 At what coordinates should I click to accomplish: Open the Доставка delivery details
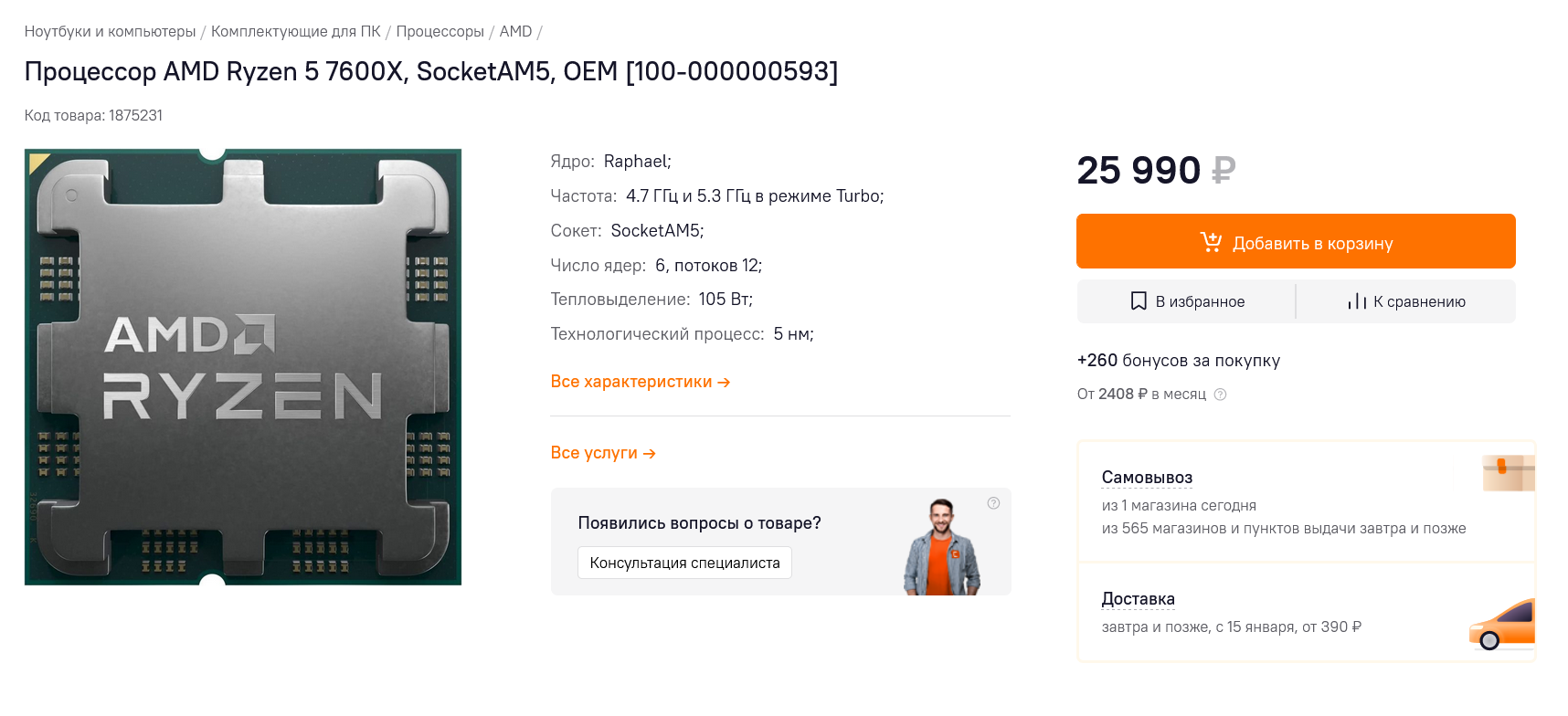1138,599
